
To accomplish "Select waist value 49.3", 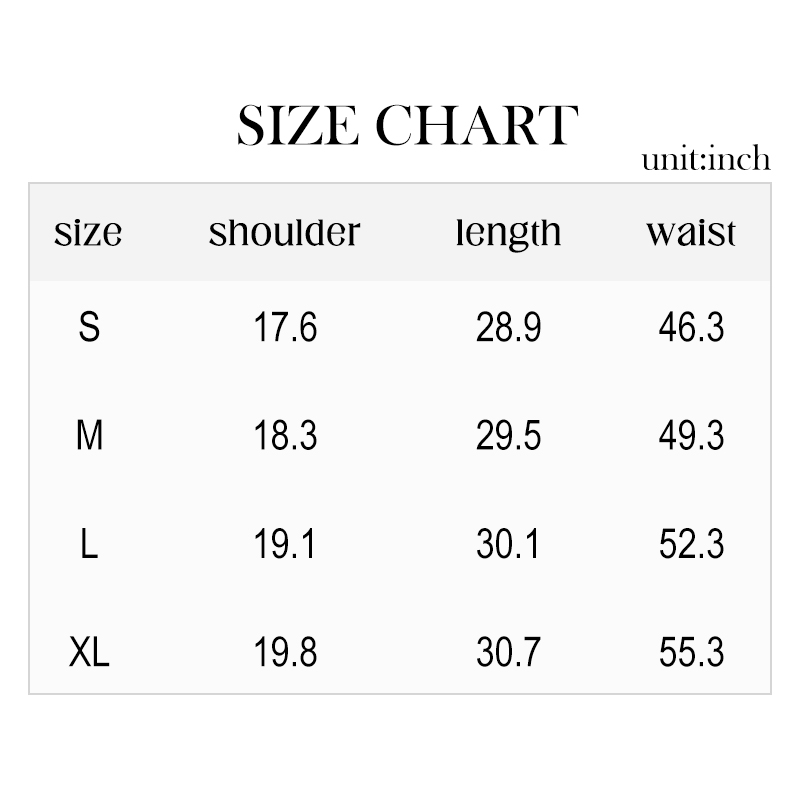I will [x=691, y=436].
